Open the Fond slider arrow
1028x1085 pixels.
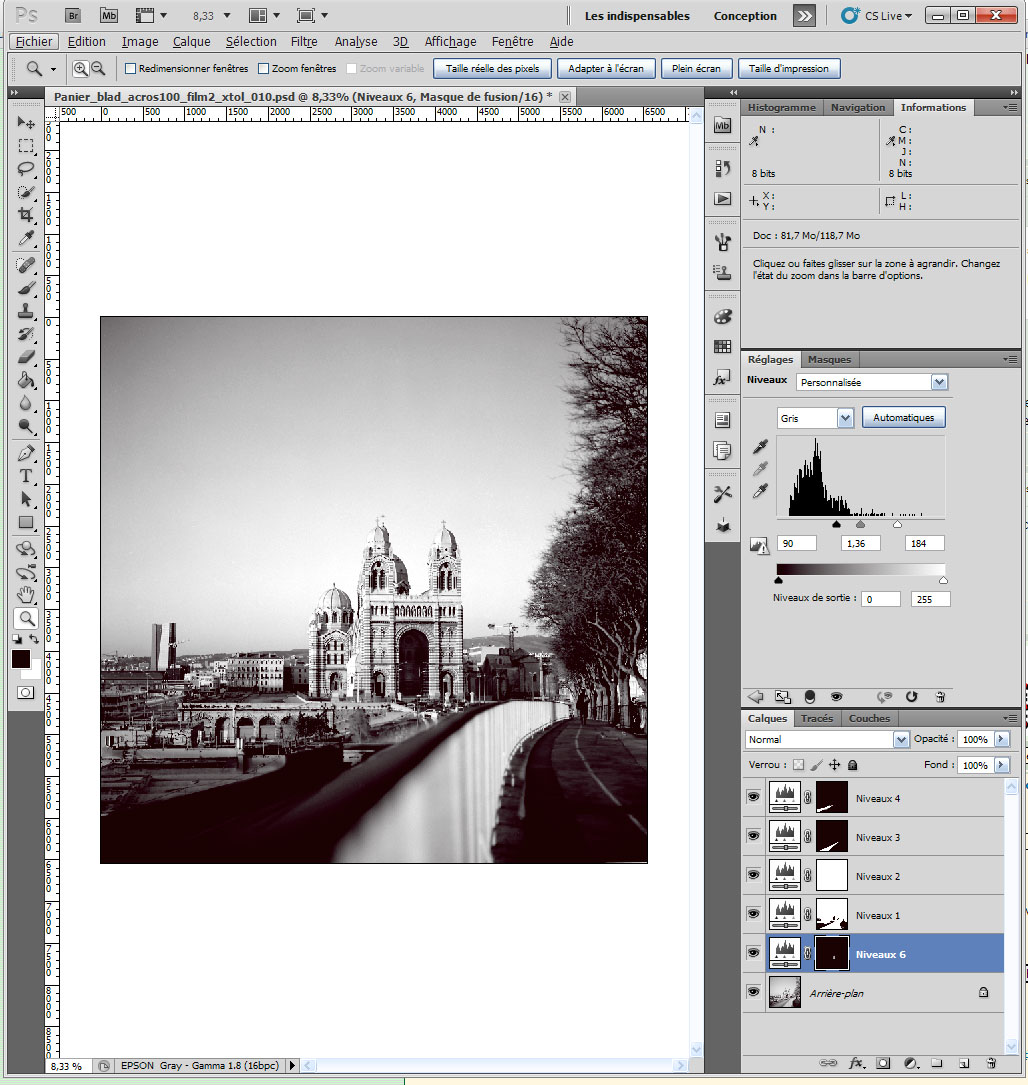[1001, 765]
